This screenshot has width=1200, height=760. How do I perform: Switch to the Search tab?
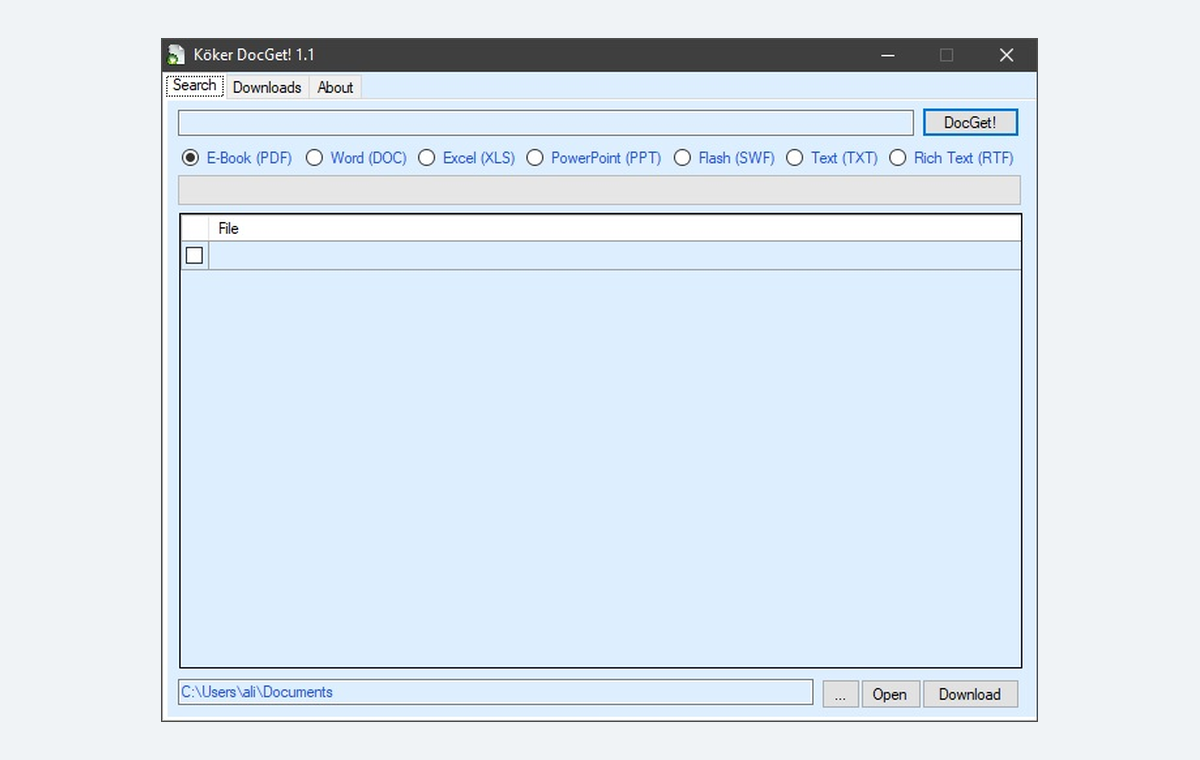pos(194,86)
